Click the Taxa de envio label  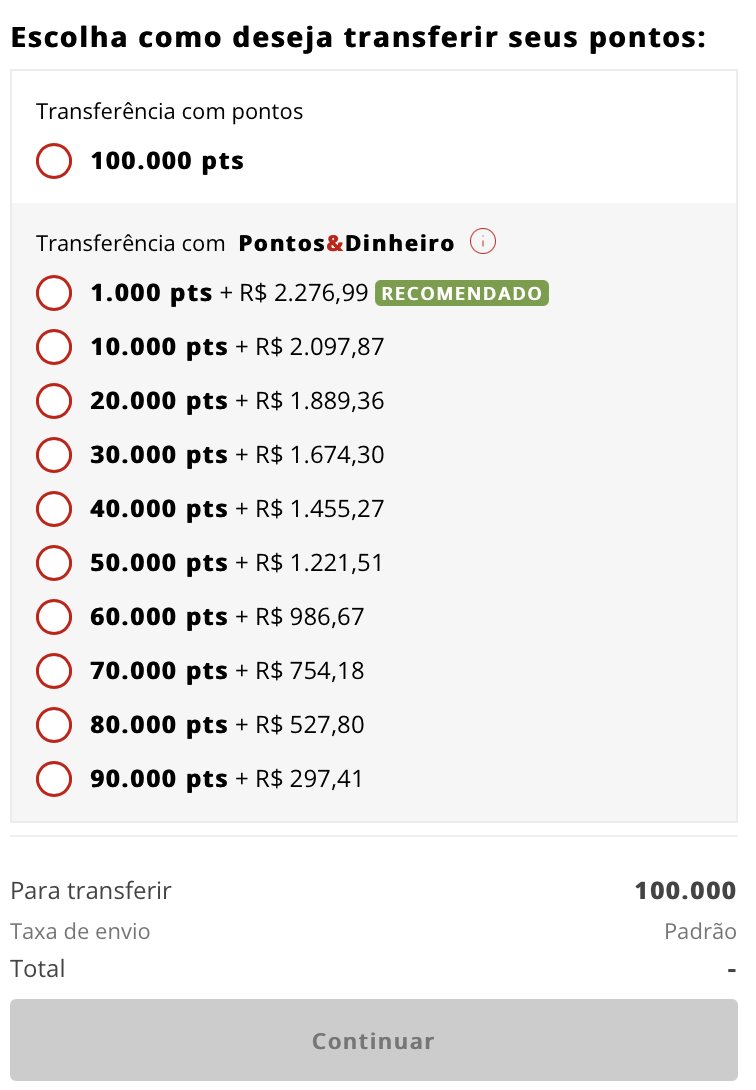(x=80, y=932)
